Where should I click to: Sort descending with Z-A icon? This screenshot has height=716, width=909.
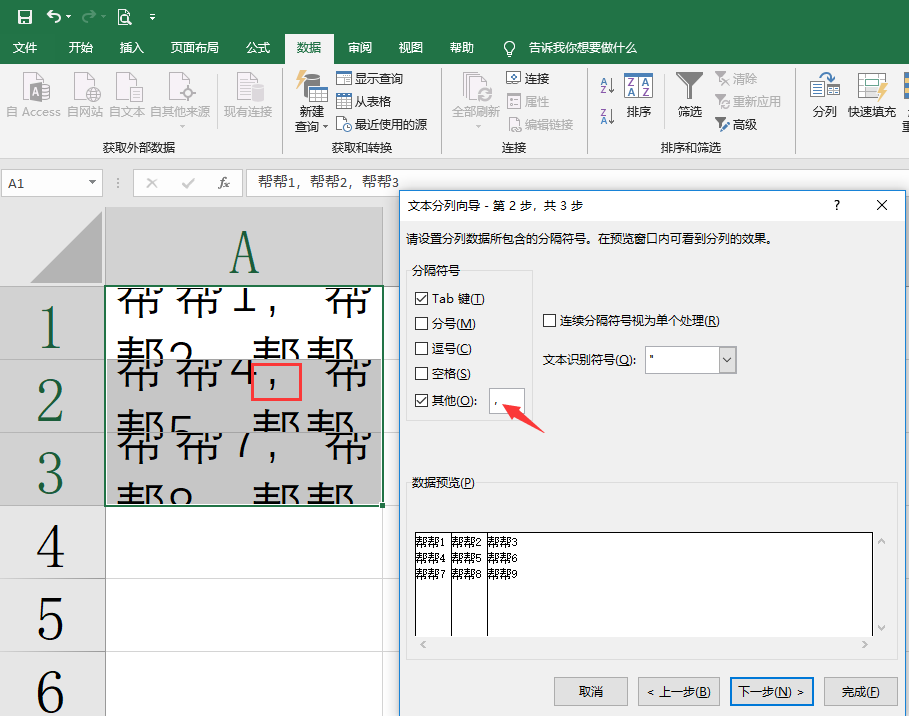(x=607, y=117)
